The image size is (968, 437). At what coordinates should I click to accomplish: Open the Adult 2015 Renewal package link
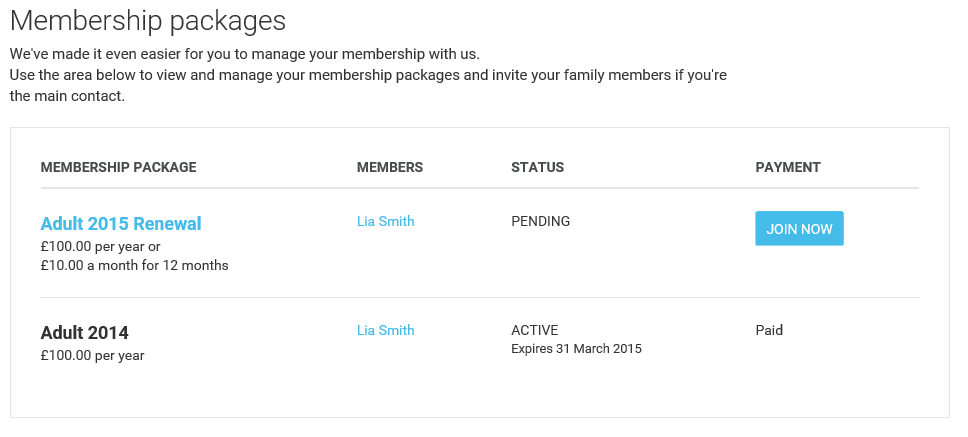tap(121, 223)
